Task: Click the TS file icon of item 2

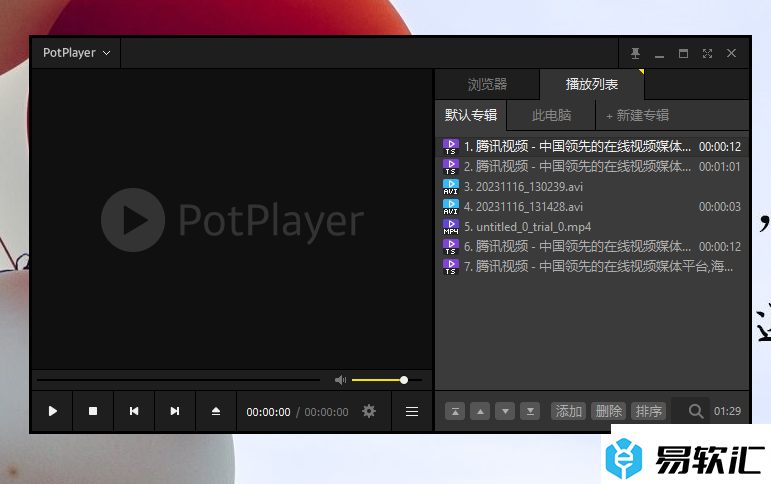Action: pyautogui.click(x=450, y=167)
